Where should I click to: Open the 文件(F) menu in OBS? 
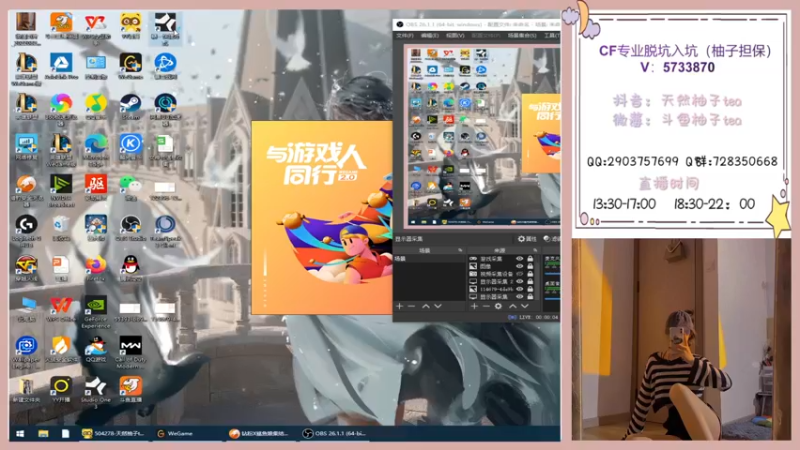pyautogui.click(x=405, y=35)
